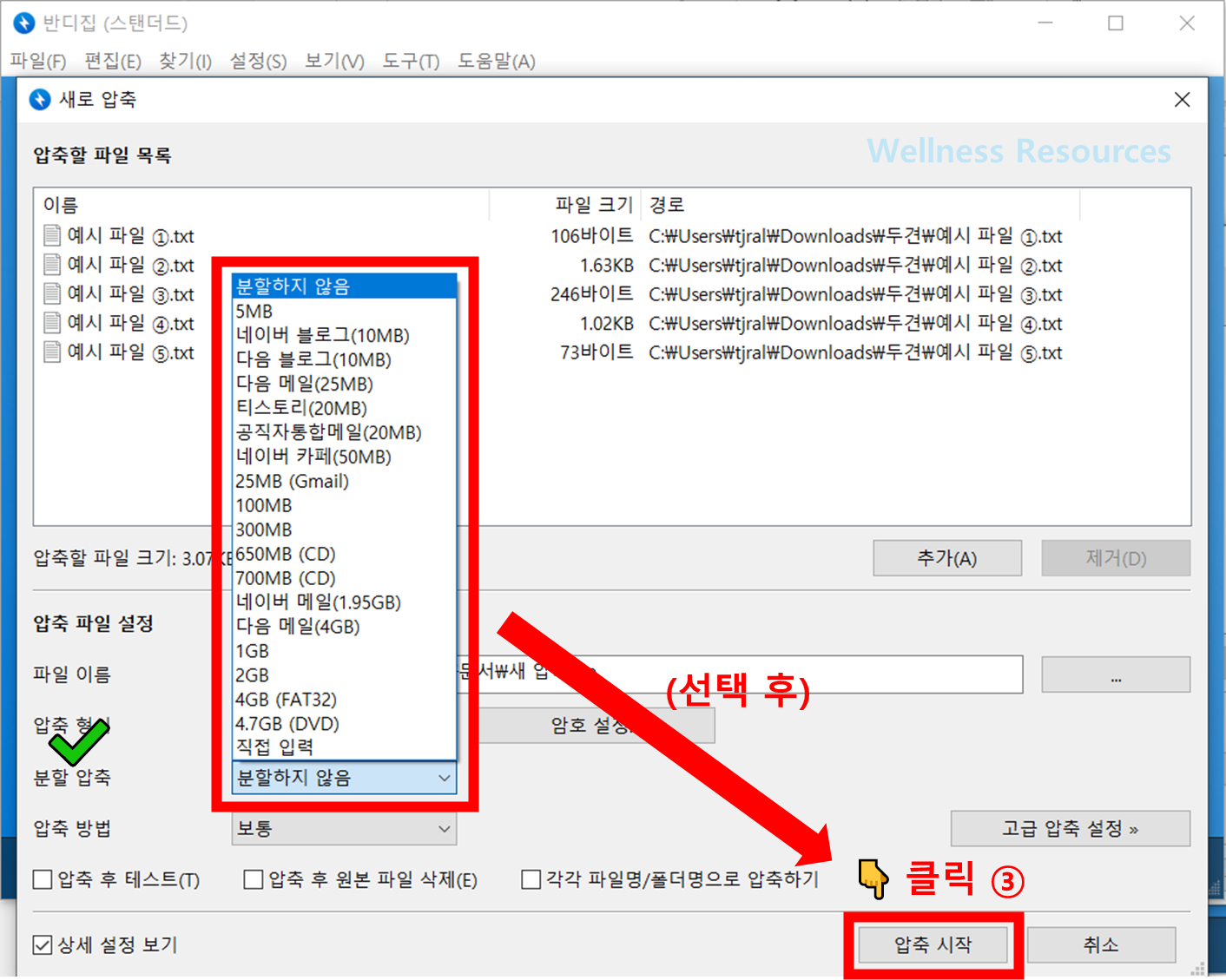Click the 246바이트 file size cell
The width and height of the screenshot is (1226, 980).
tap(592, 294)
